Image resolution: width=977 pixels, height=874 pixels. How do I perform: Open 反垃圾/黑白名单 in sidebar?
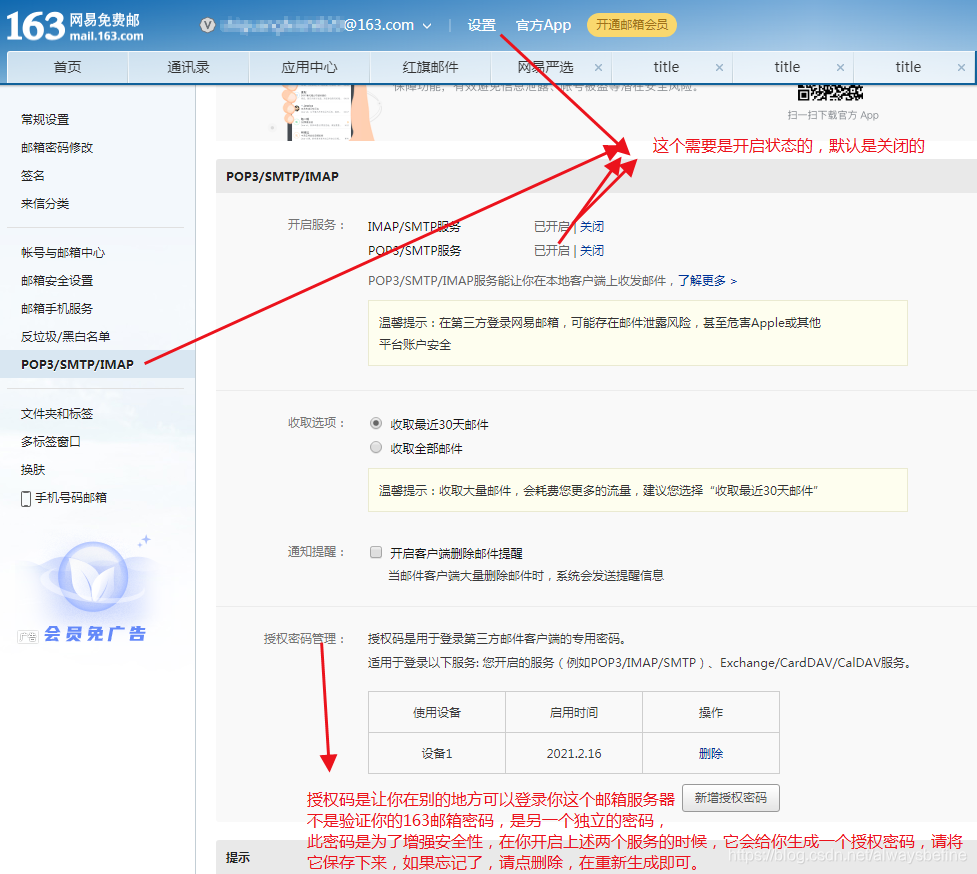point(65,336)
